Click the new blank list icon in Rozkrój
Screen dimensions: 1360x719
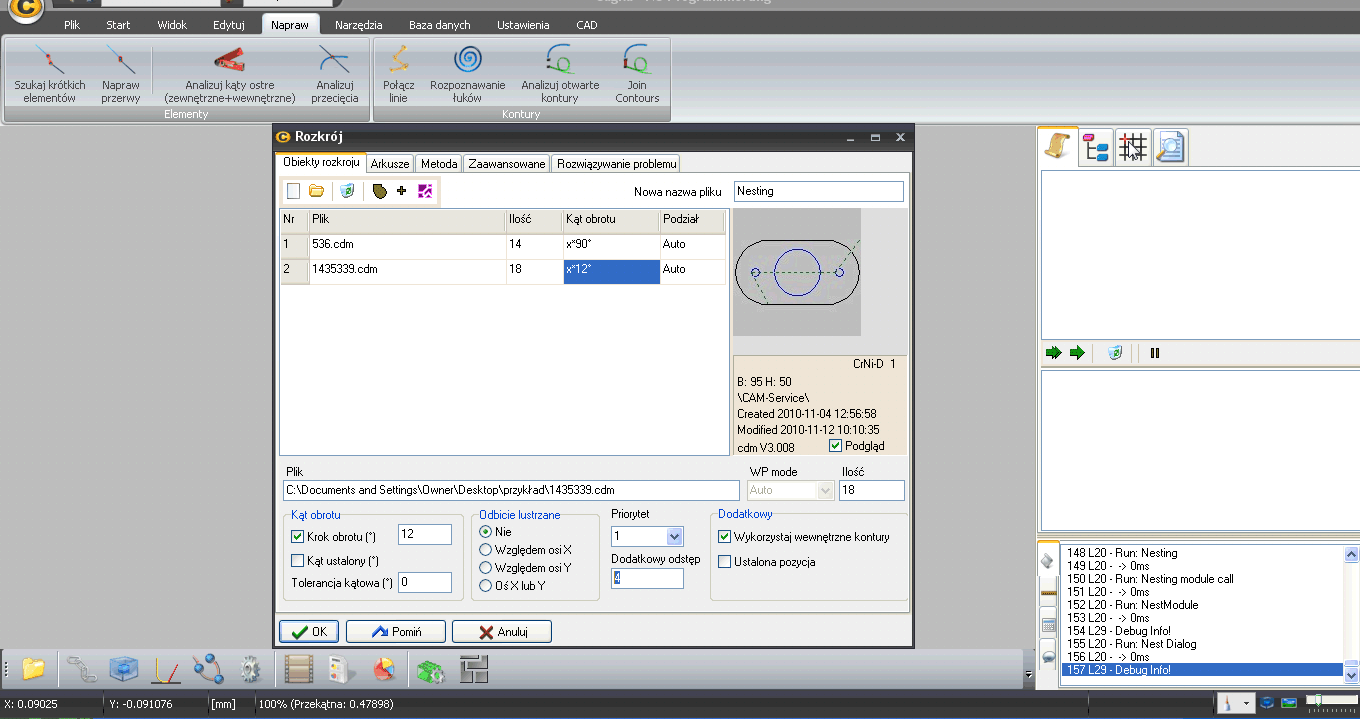294,191
